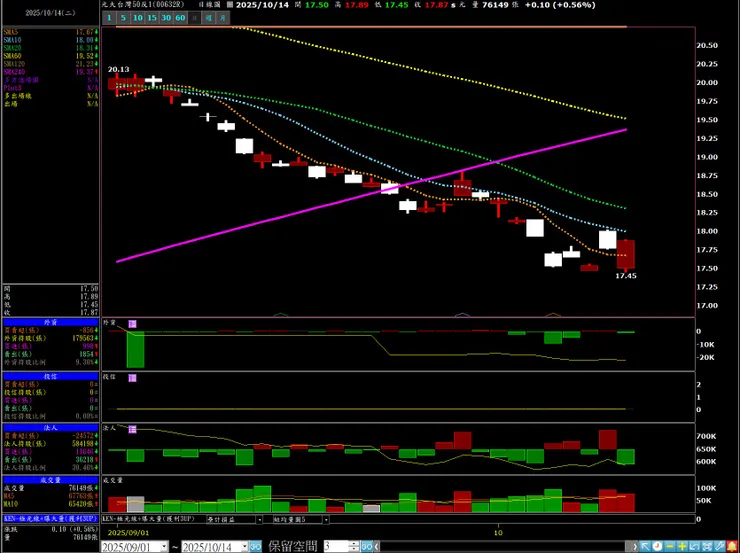Click the undo arrow icon in bottom toolbar
740x553 pixels.
tap(694, 546)
